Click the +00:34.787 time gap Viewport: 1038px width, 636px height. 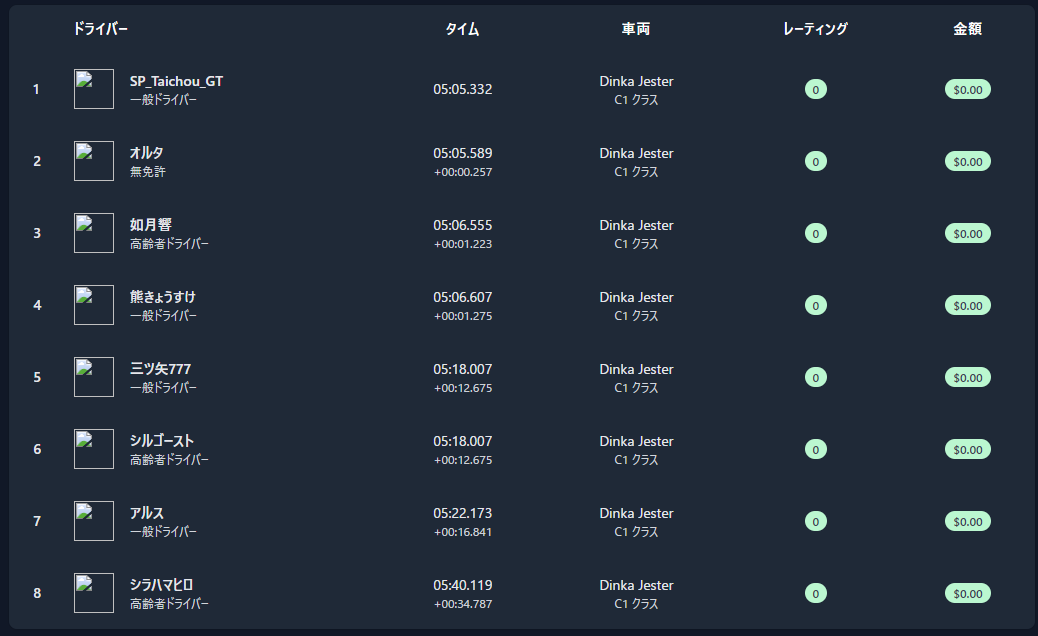point(462,604)
